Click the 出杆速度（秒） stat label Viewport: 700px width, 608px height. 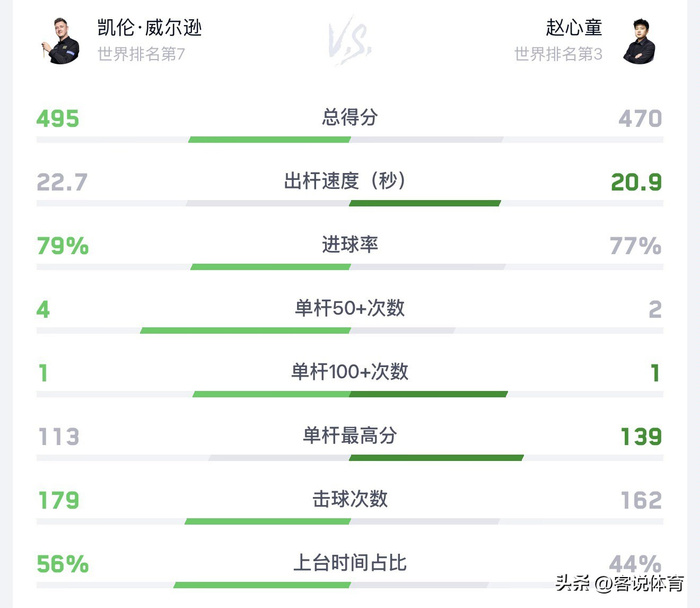click(345, 181)
